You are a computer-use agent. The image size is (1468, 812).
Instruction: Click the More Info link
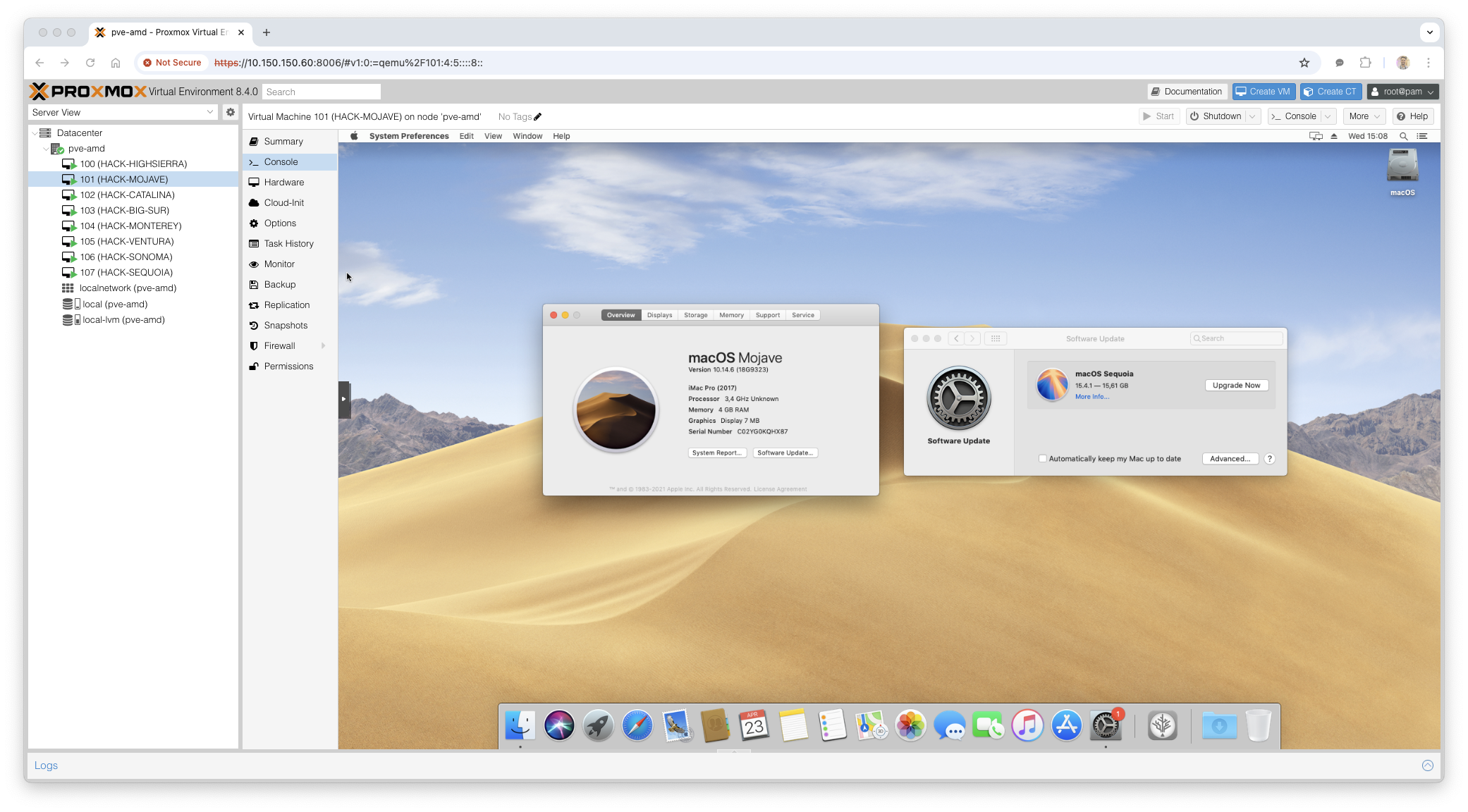click(x=1091, y=397)
